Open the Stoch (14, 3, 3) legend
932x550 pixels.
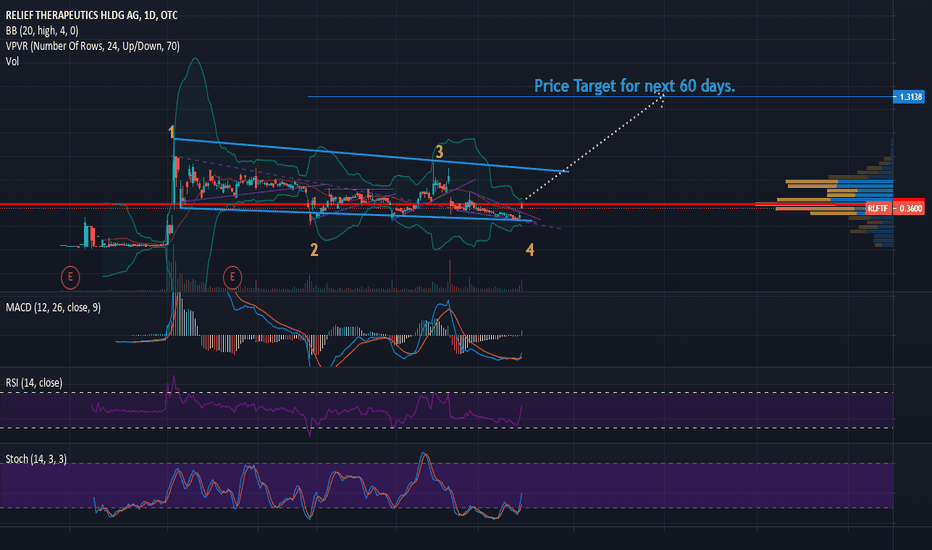point(36,459)
